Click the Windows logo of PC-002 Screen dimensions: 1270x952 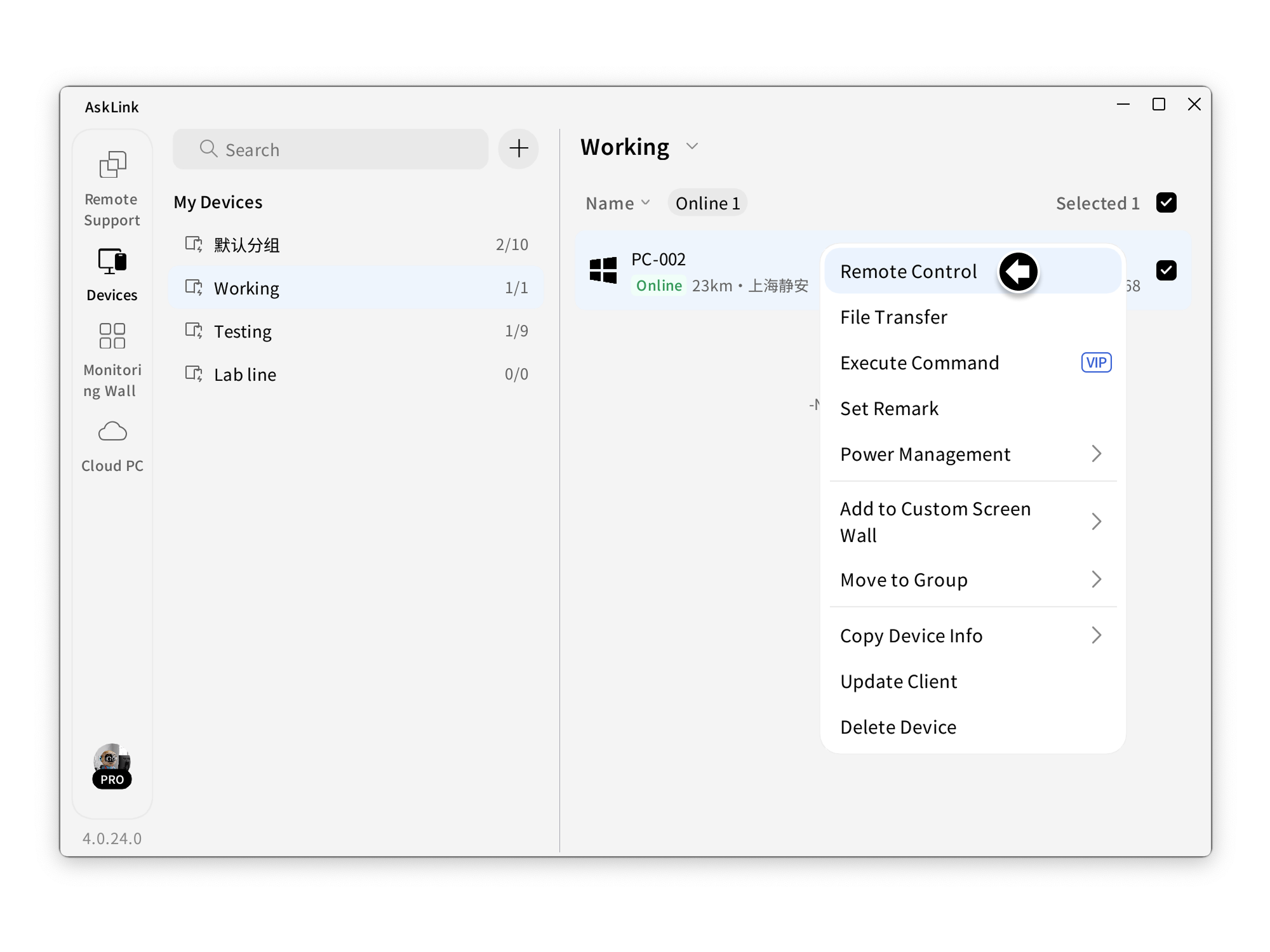(603, 270)
